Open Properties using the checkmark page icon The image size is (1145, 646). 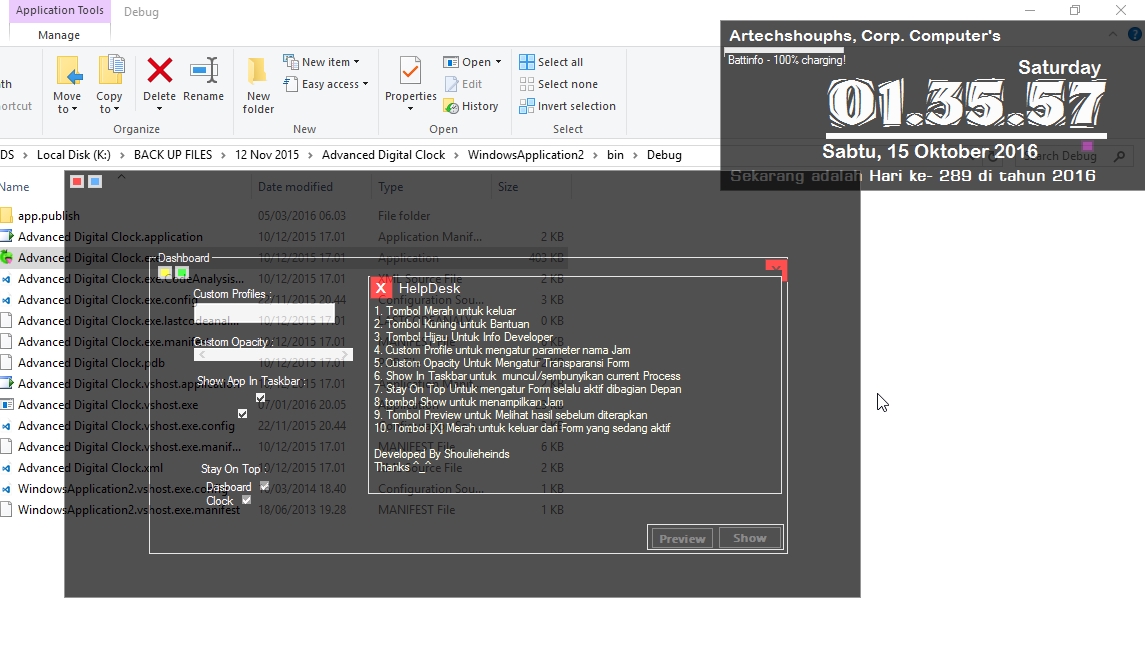[410, 71]
